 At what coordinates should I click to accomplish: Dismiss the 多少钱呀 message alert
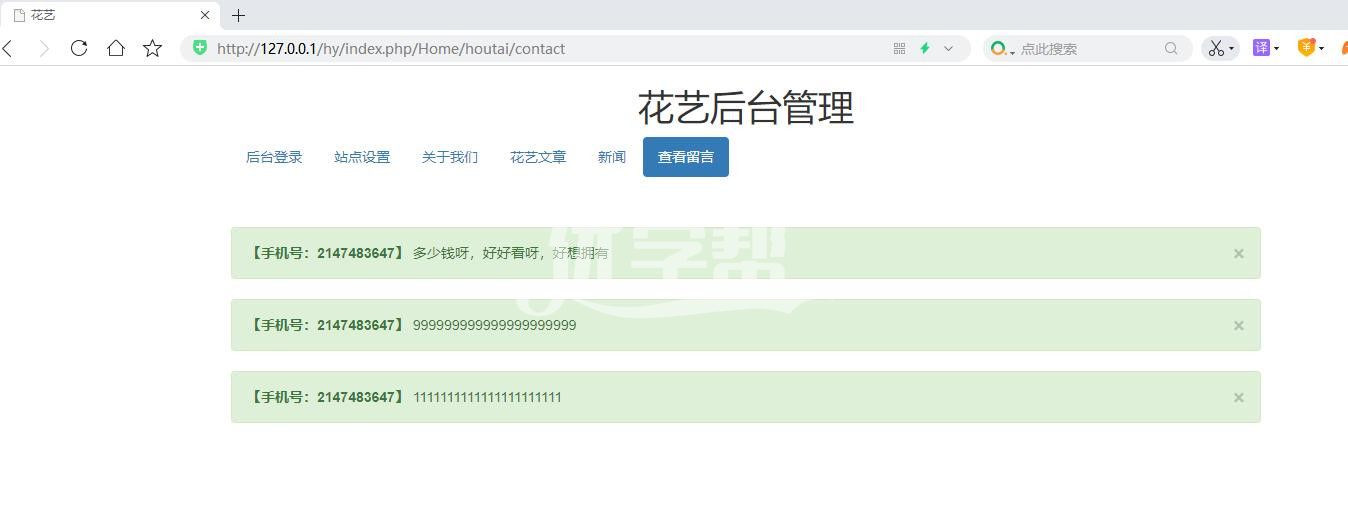pos(1238,253)
